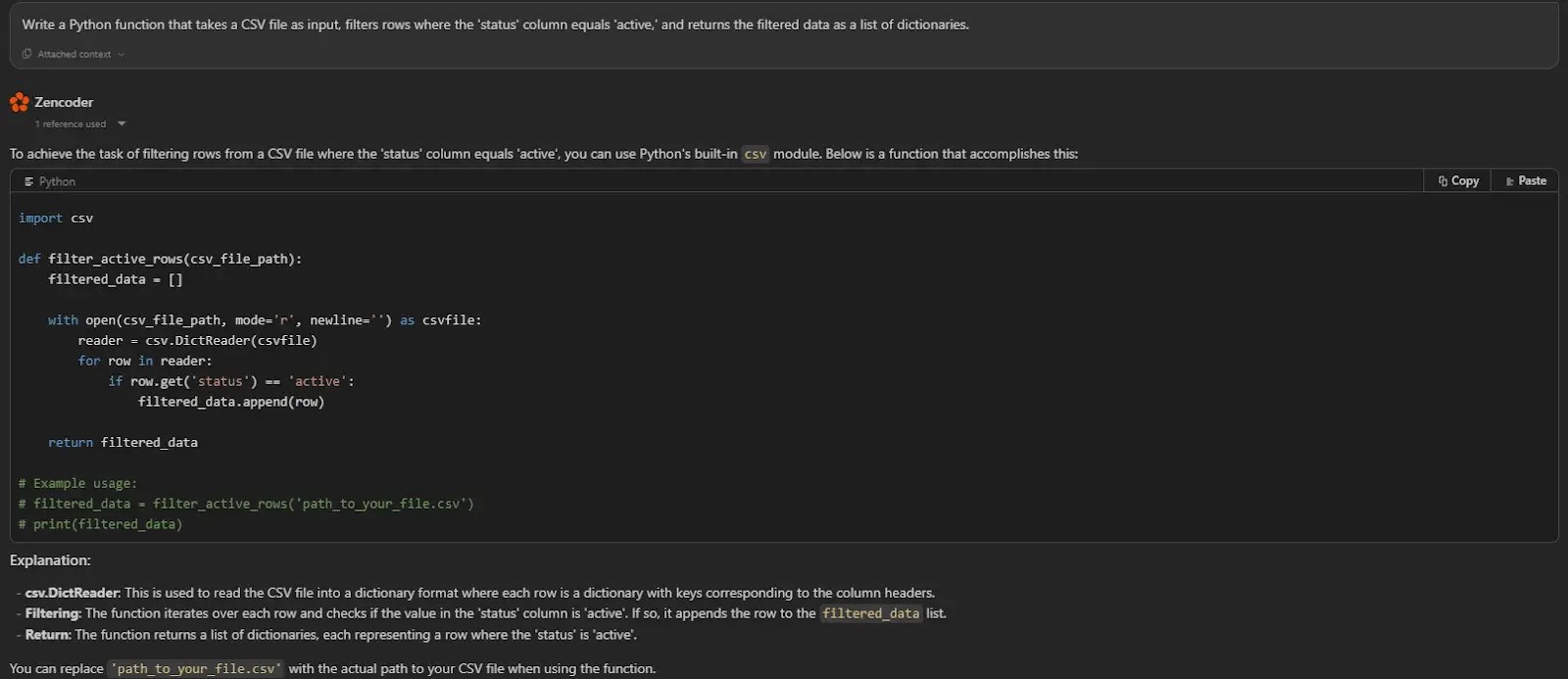The image size is (1568, 679).
Task: Expand the '1 reference used' arrow
Action: pyautogui.click(x=122, y=124)
